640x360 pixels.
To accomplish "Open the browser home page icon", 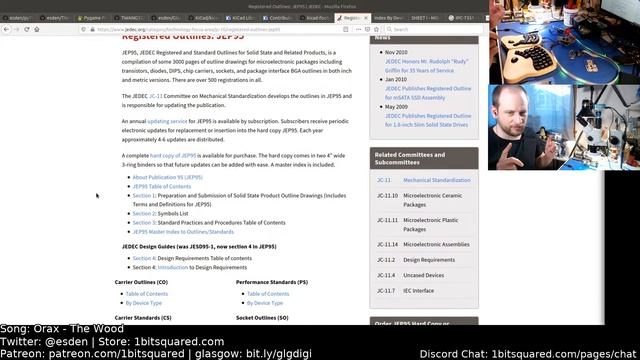I will coord(37,29).
